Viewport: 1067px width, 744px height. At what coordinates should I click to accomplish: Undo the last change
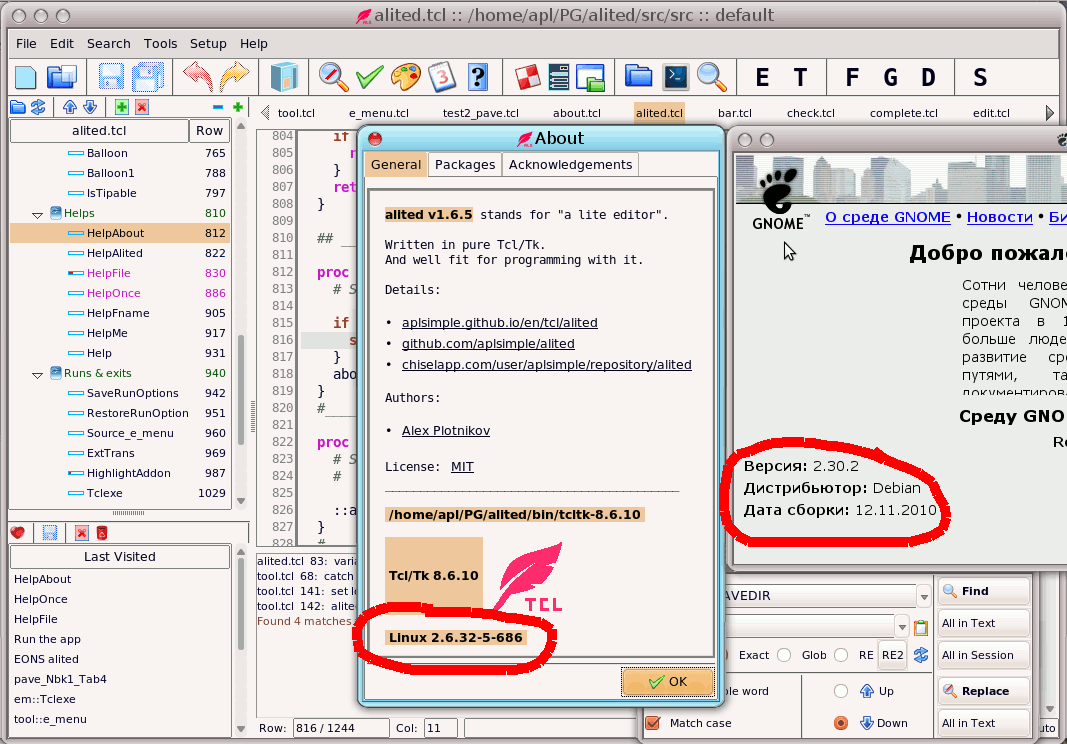point(198,77)
